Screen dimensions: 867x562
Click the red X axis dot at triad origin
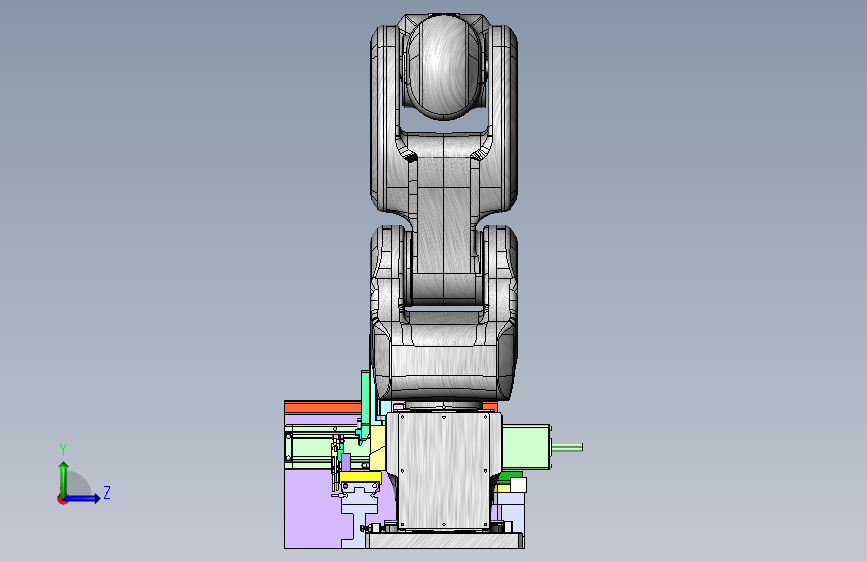click(x=62, y=499)
